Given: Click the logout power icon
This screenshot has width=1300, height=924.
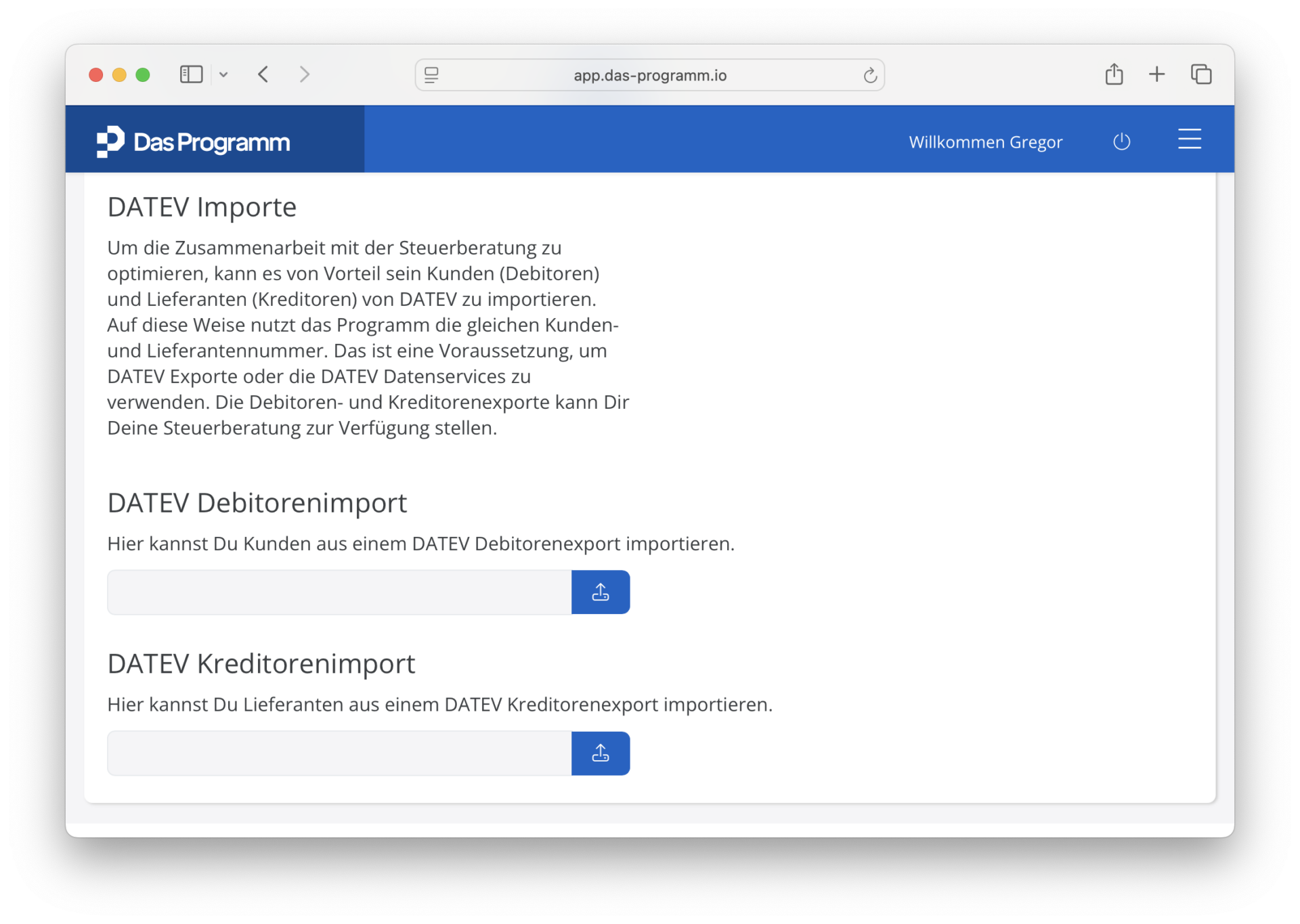Looking at the screenshot, I should tap(1121, 141).
